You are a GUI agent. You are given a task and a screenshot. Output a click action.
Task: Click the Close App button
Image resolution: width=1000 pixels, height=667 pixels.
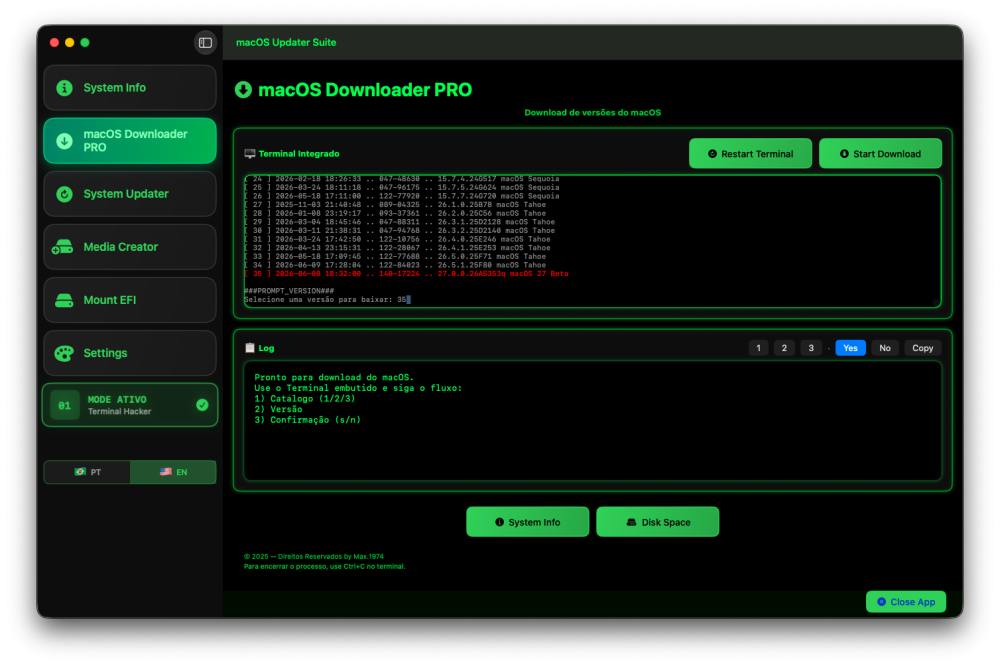(906, 602)
